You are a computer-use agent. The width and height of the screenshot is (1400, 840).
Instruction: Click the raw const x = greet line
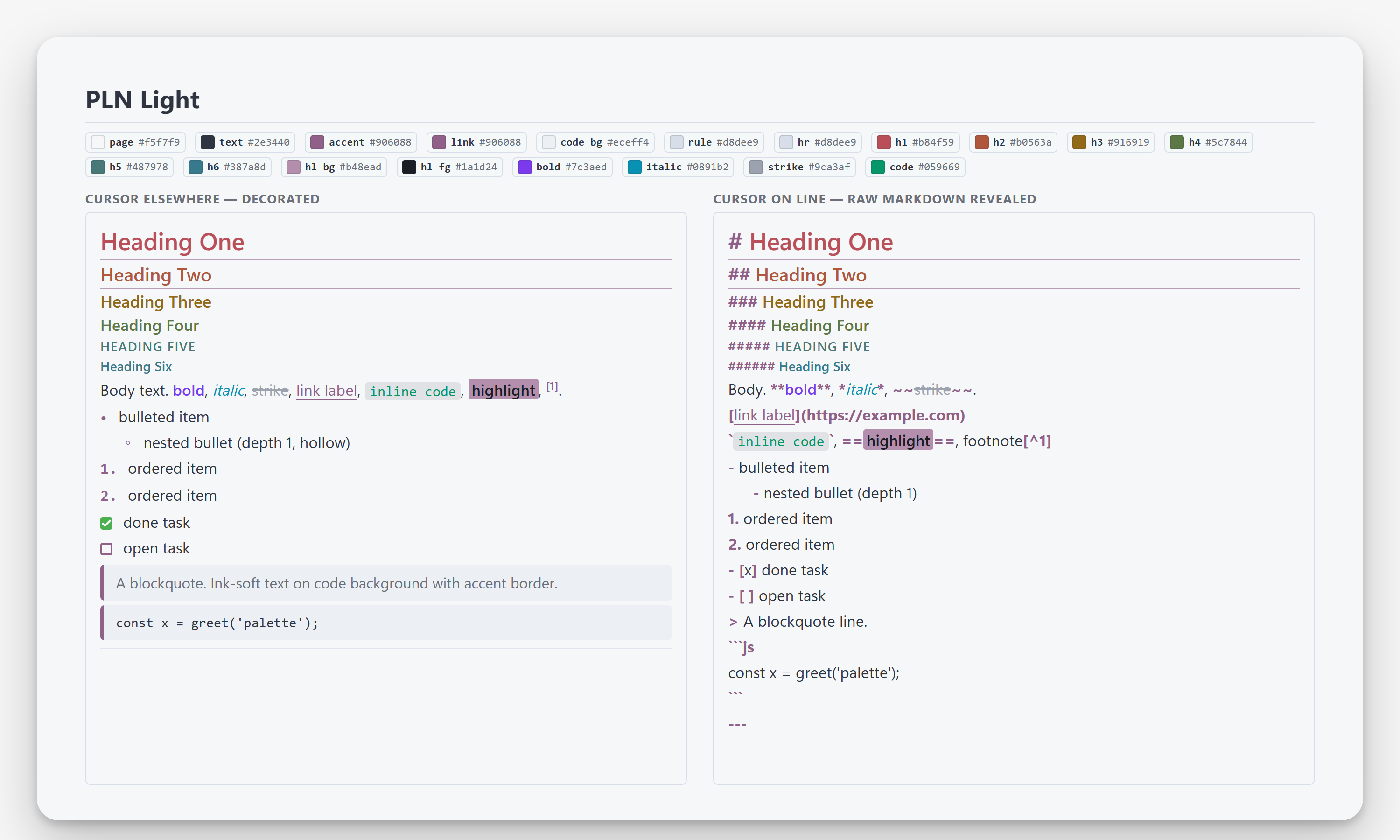point(814,673)
